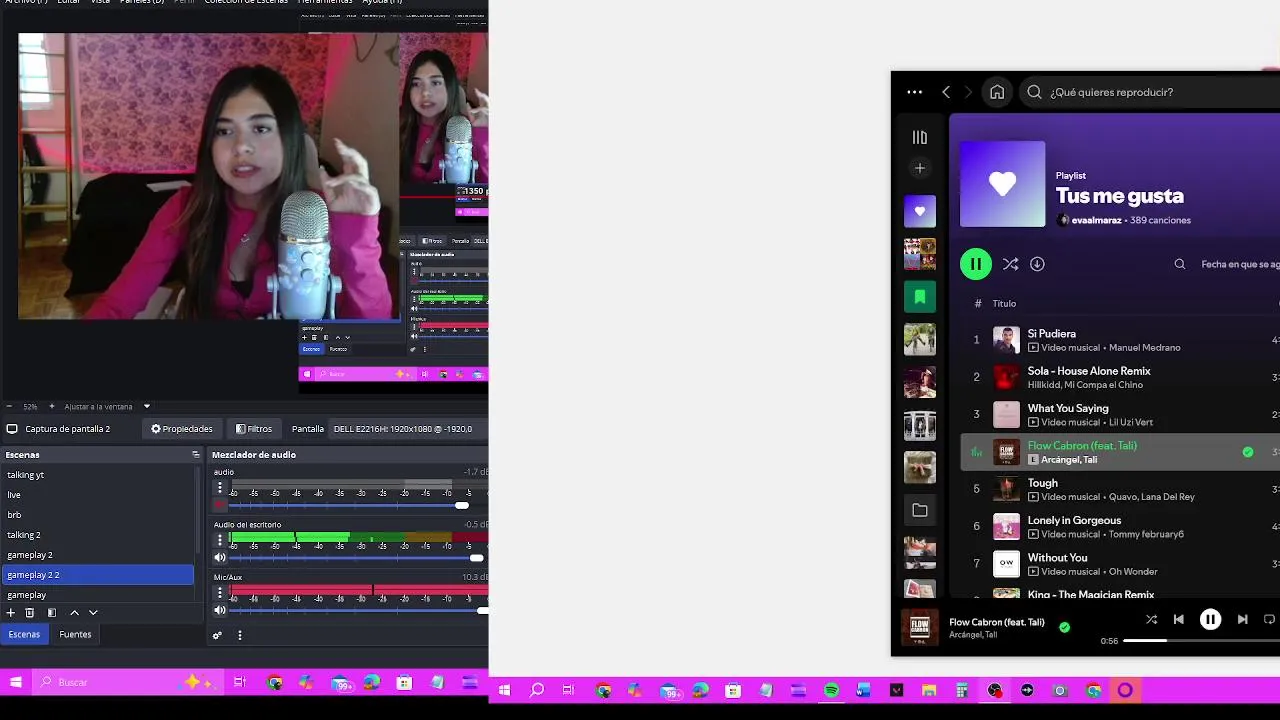
Task: Open Word from the Windows taskbar
Action: (864, 690)
